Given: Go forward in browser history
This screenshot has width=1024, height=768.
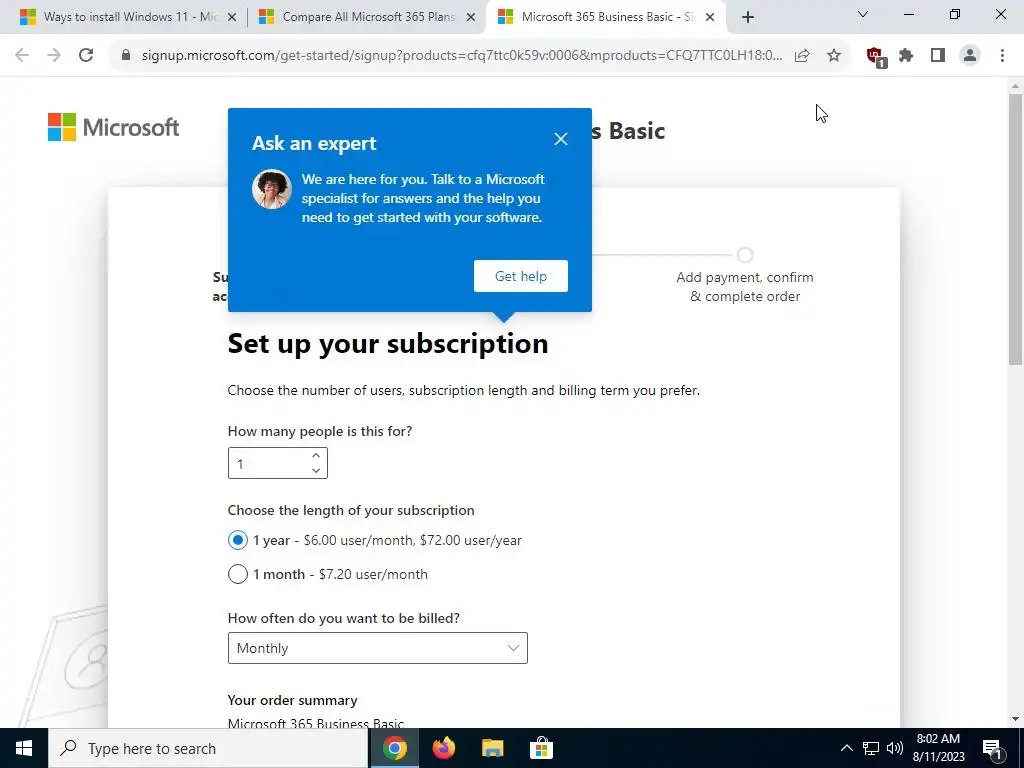Looking at the screenshot, I should point(54,56).
